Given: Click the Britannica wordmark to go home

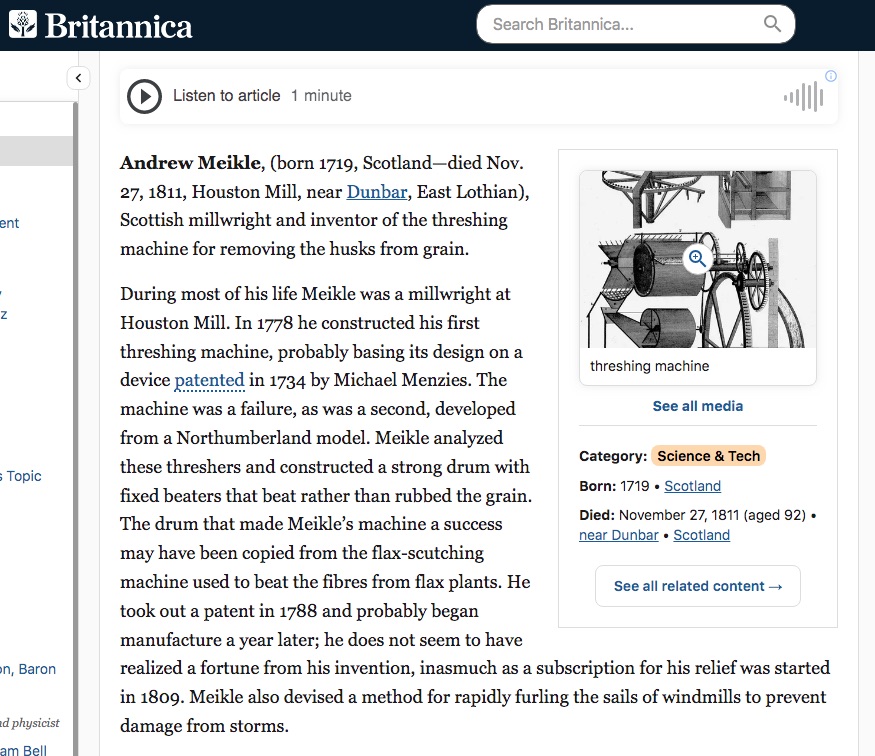Looking at the screenshot, I should click(x=118, y=25).
